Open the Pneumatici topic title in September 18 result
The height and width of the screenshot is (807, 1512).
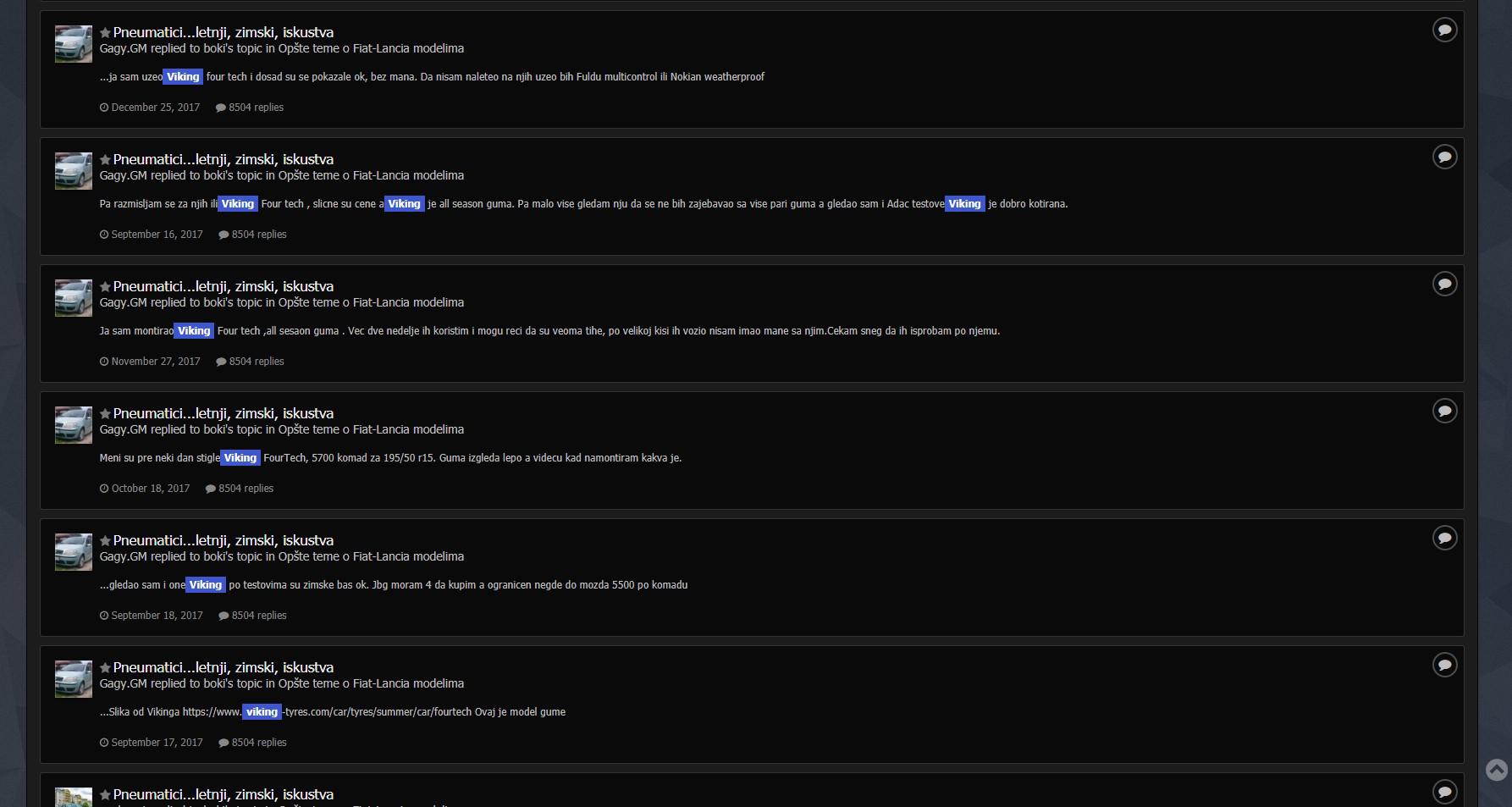pyautogui.click(x=223, y=541)
